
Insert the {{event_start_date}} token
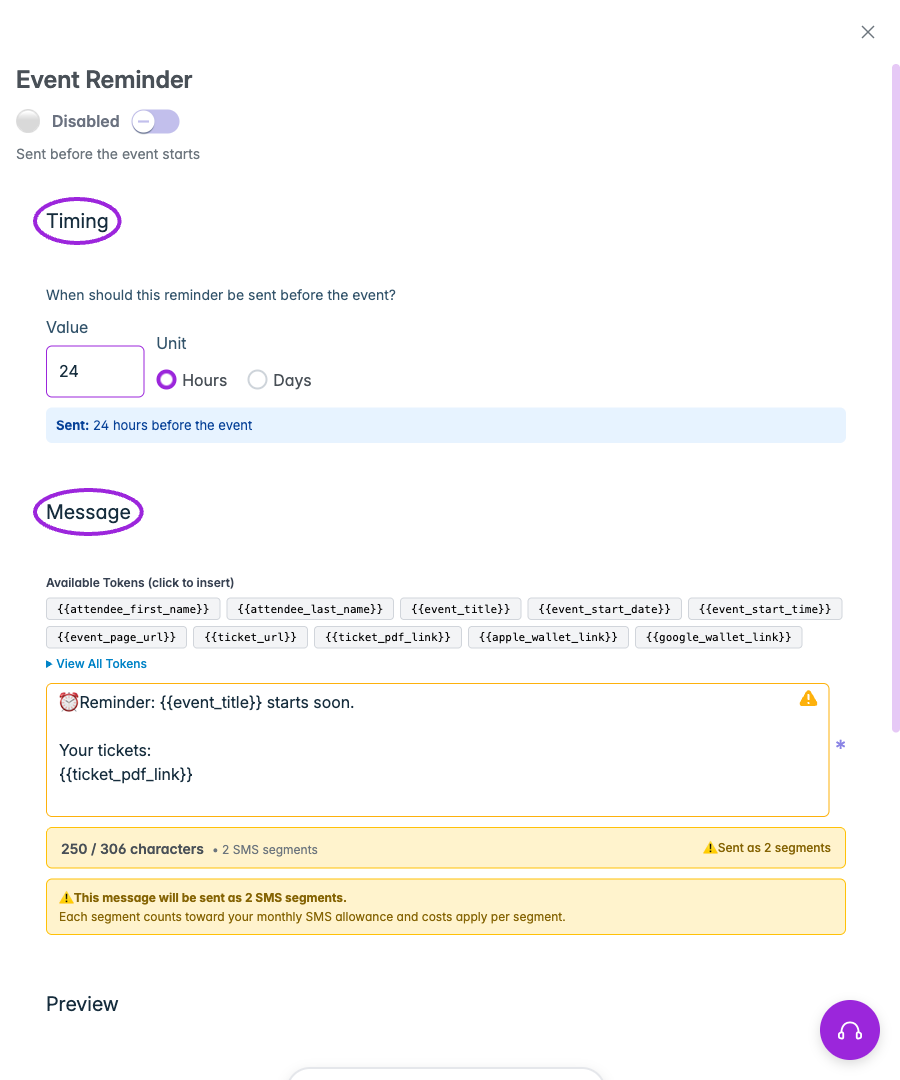coord(604,609)
